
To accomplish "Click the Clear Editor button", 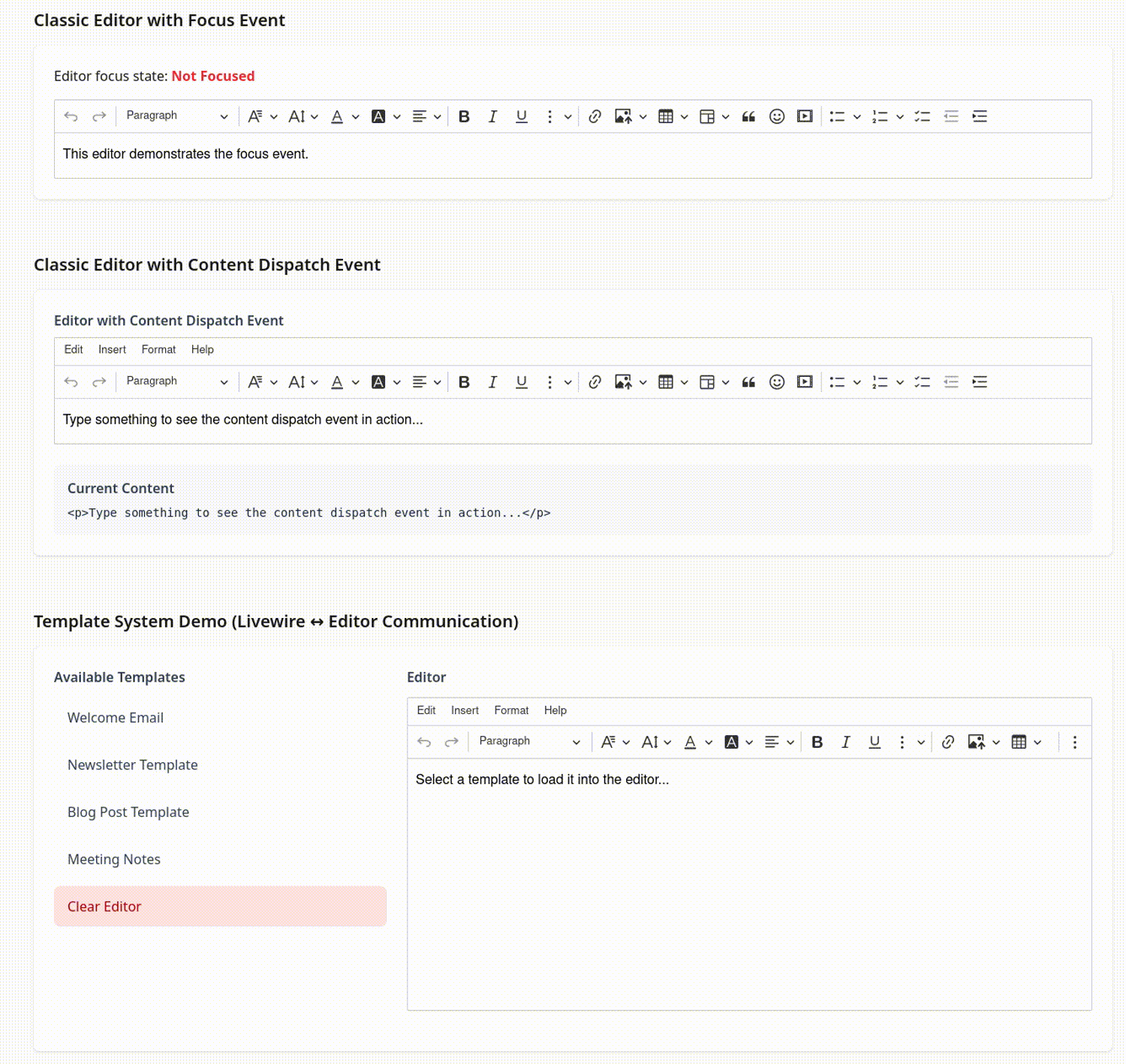I will (104, 906).
